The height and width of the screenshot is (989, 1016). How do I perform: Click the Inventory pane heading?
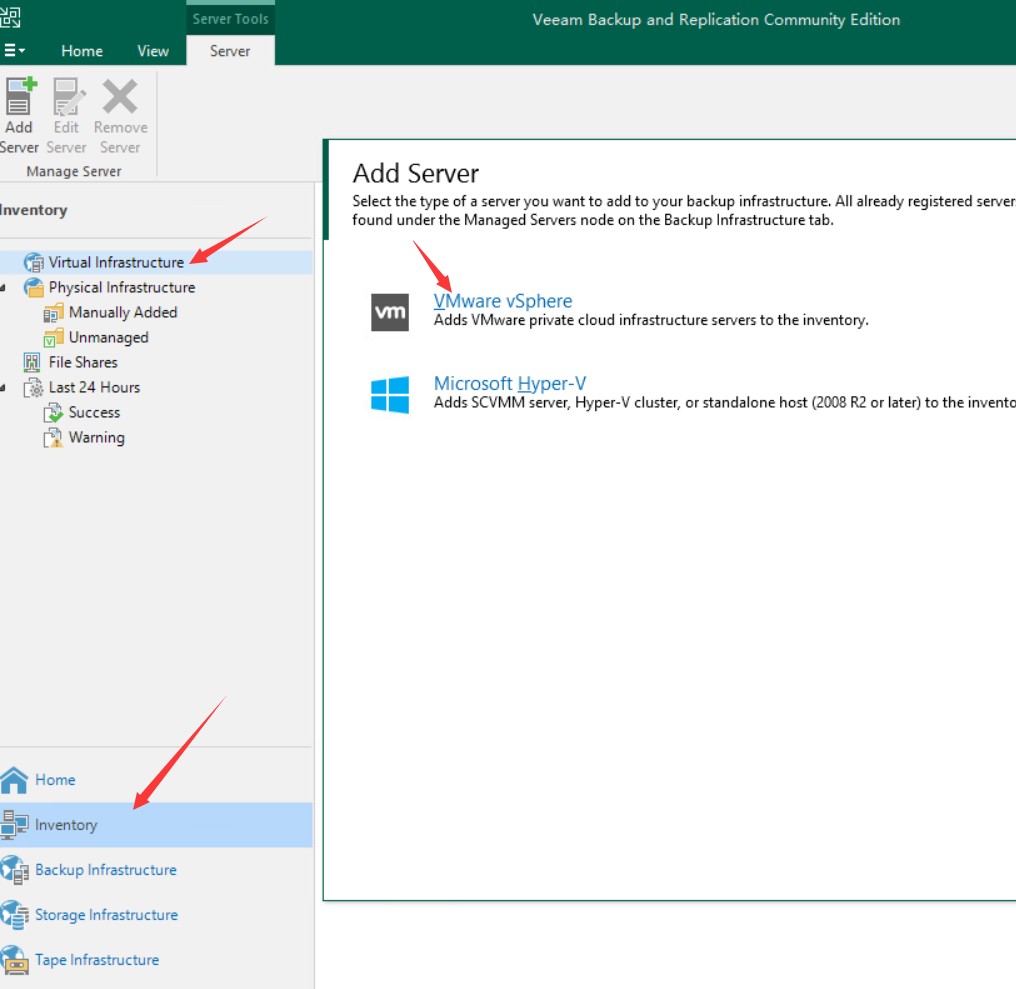click(x=34, y=210)
